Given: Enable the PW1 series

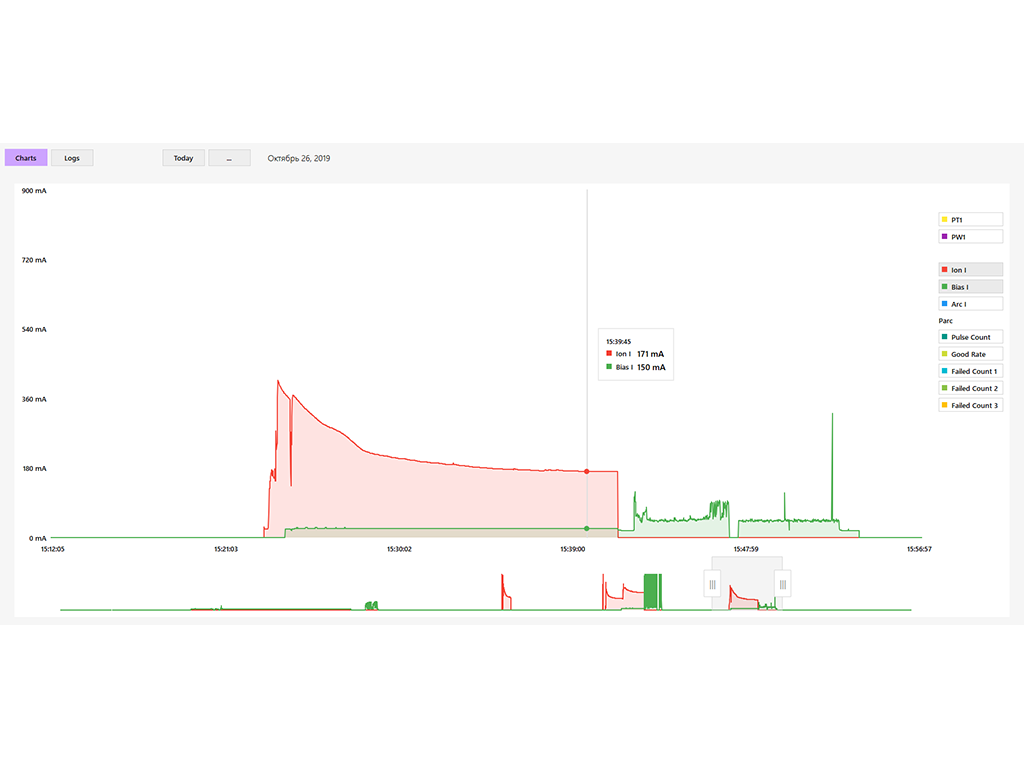Looking at the screenshot, I should (970, 237).
